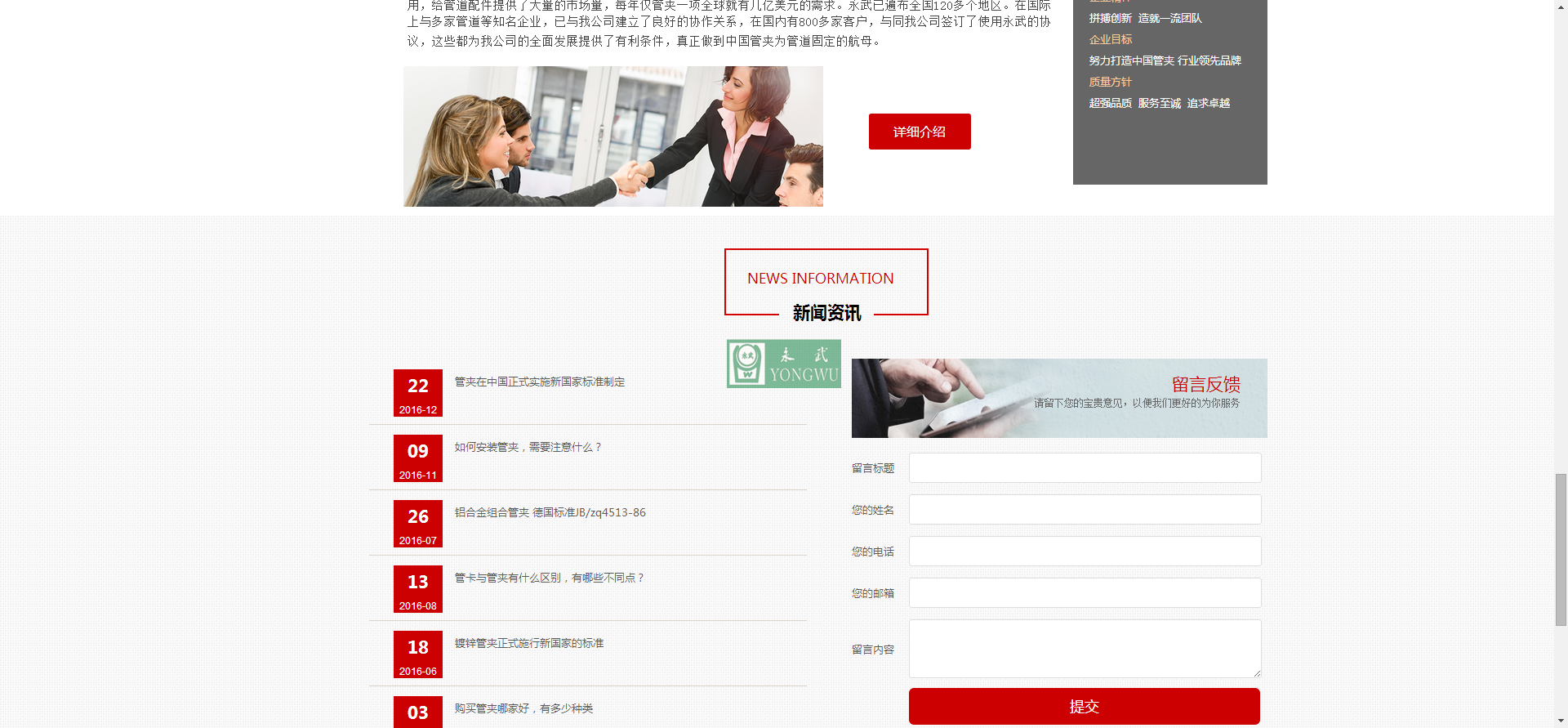Click the 详细介绍 red button
Screen dimensions: 1568x728
pyautogui.click(x=920, y=132)
